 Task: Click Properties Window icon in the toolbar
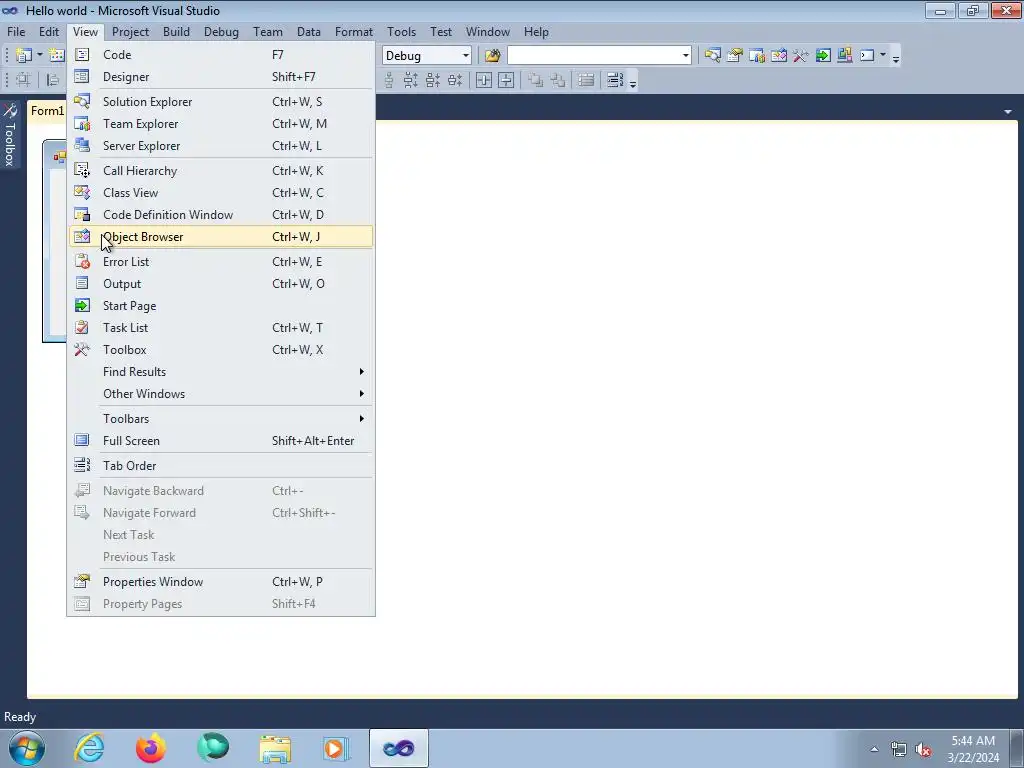(x=735, y=56)
